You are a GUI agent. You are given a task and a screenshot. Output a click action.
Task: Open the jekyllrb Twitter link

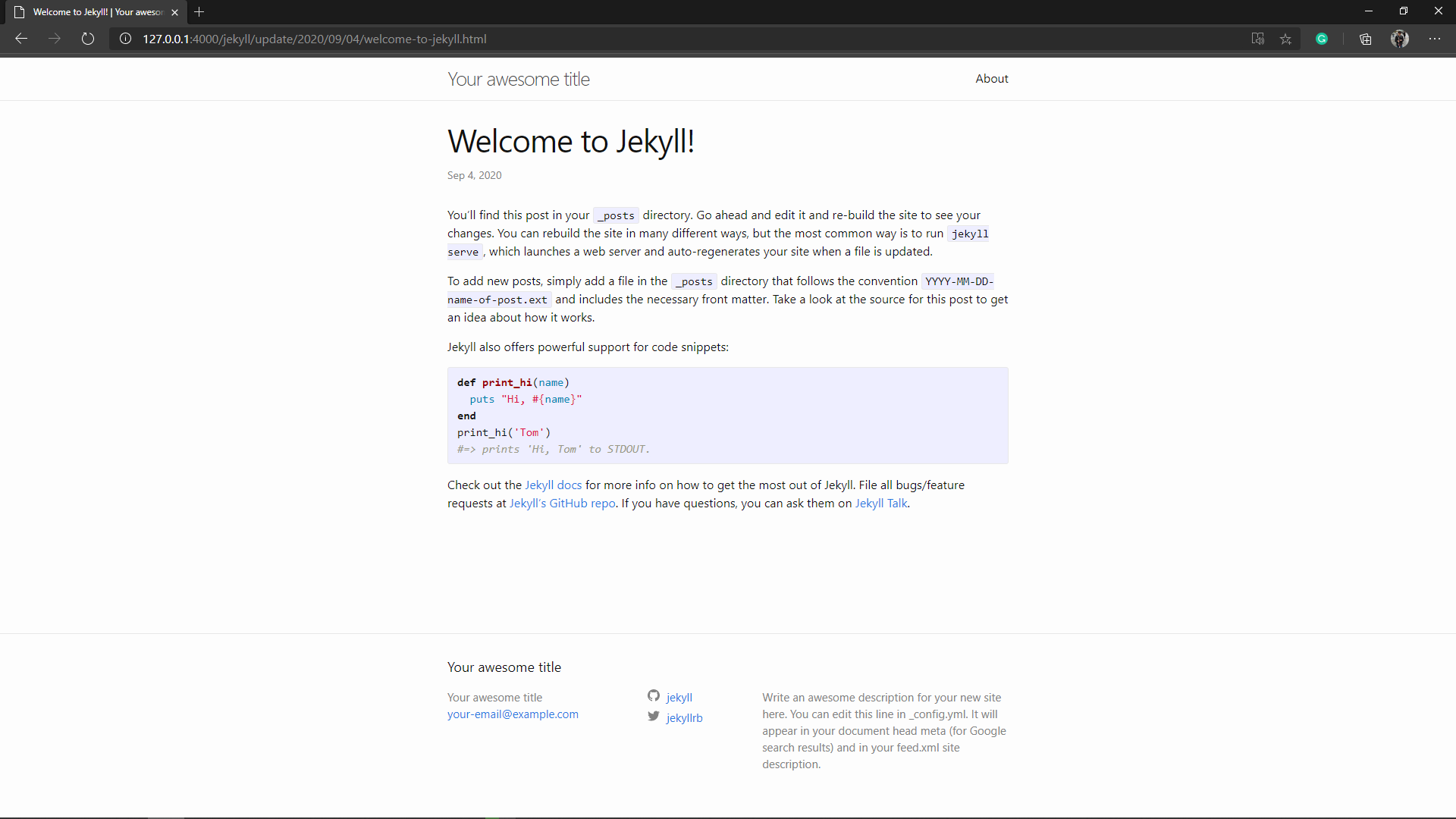pyautogui.click(x=685, y=718)
